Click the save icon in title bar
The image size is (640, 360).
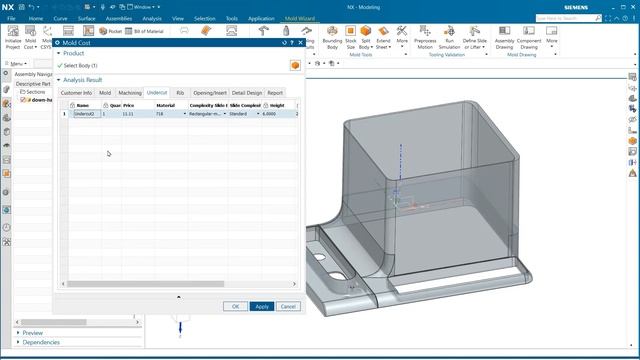point(22,7)
